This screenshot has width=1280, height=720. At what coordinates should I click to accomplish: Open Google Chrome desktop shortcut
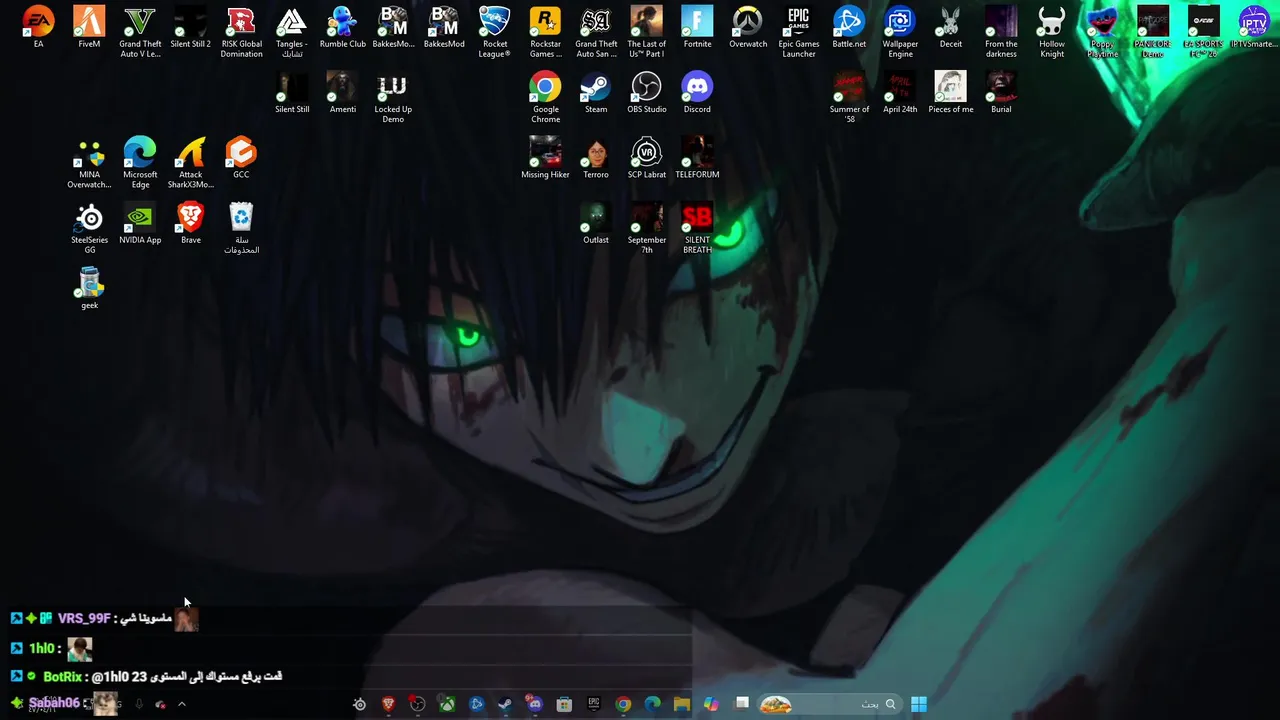click(545, 97)
